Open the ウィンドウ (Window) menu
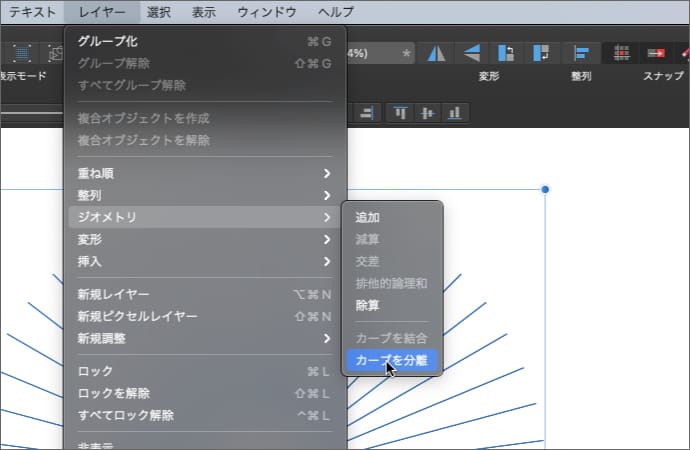The width and height of the screenshot is (690, 450). (x=266, y=12)
